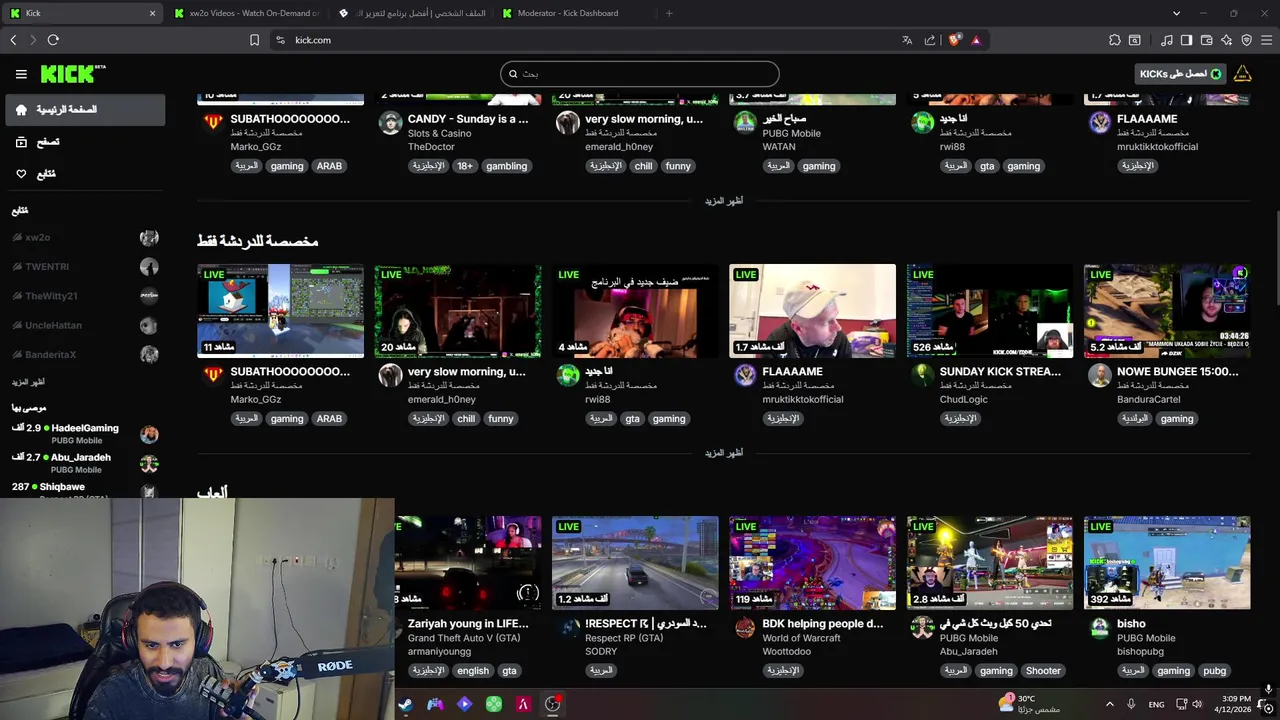Switch to the Arabic-titled third browser tab

412,13
